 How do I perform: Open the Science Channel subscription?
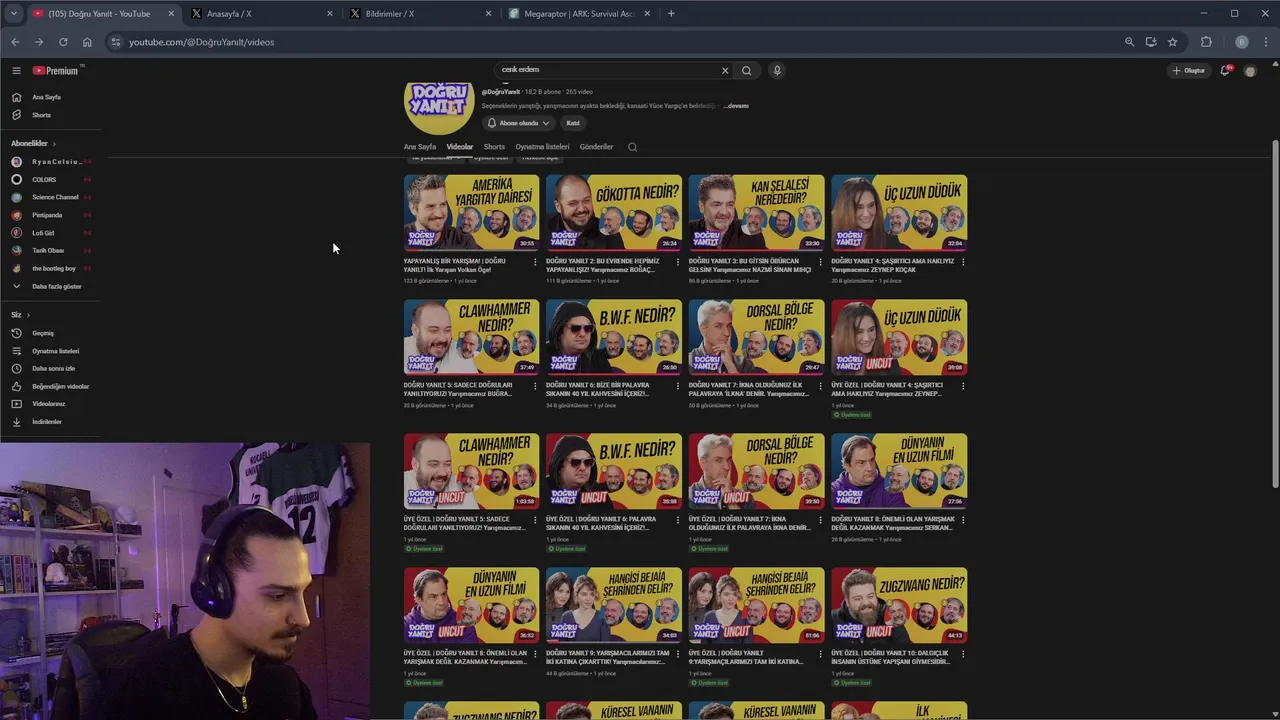(53, 197)
